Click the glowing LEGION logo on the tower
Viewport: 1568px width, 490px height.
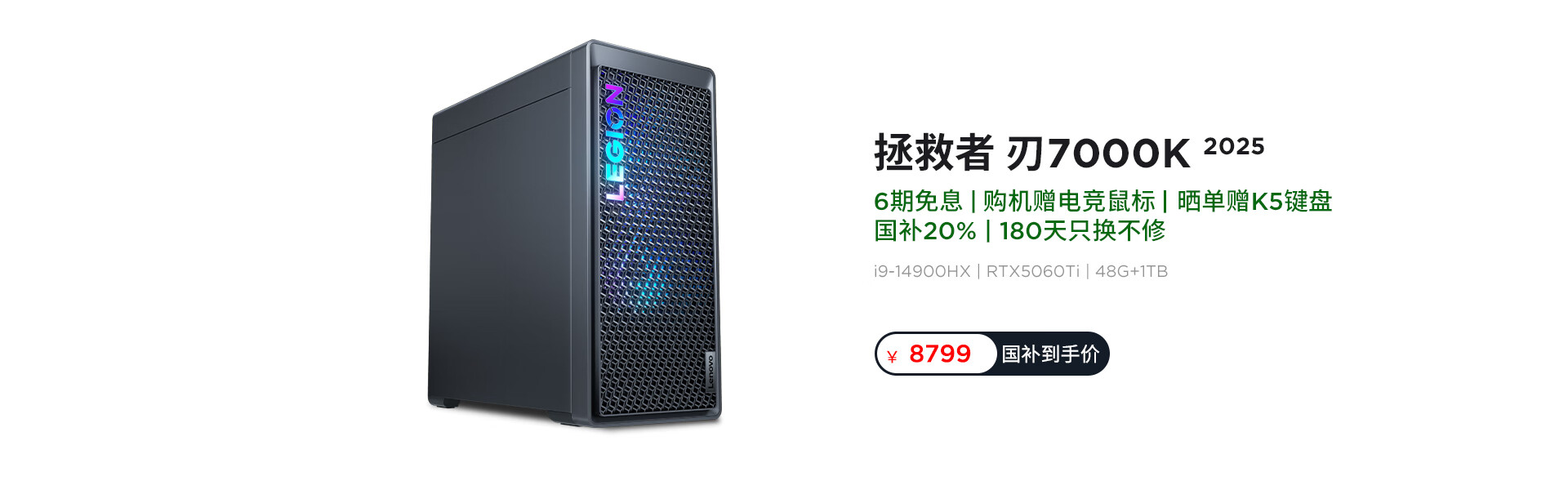tap(615, 142)
